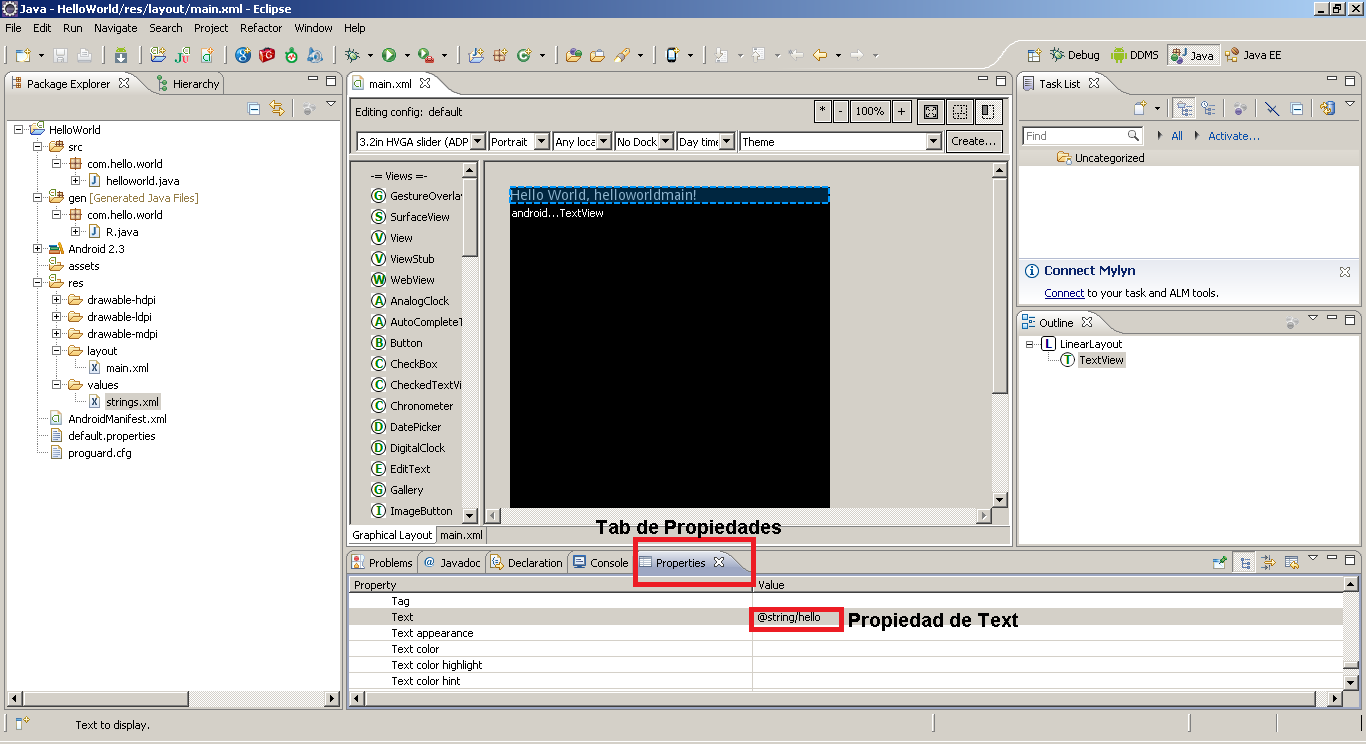
Task: Open the 3.2in HVGA slider device dropdown
Action: pyautogui.click(x=420, y=142)
